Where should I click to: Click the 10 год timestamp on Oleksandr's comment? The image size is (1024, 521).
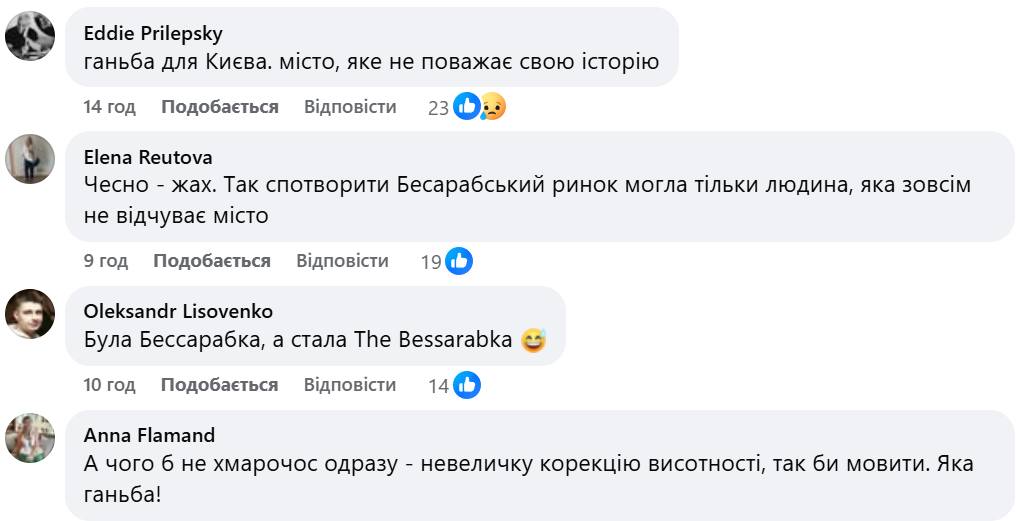pos(109,385)
